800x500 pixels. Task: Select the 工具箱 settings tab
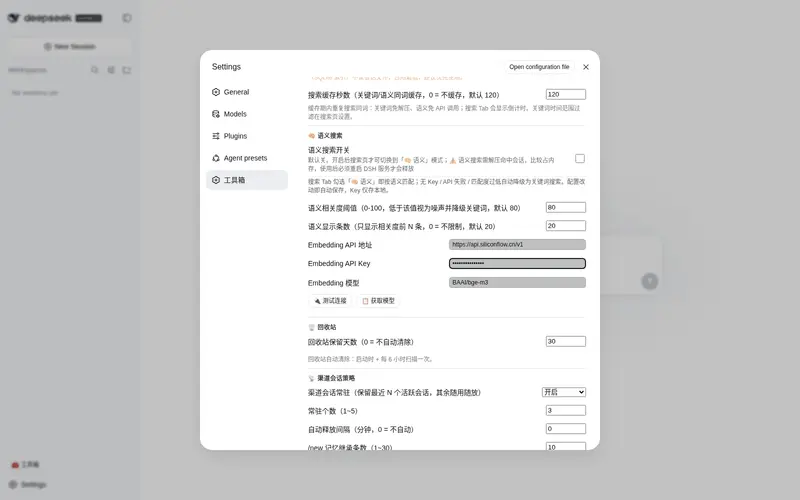click(247, 180)
